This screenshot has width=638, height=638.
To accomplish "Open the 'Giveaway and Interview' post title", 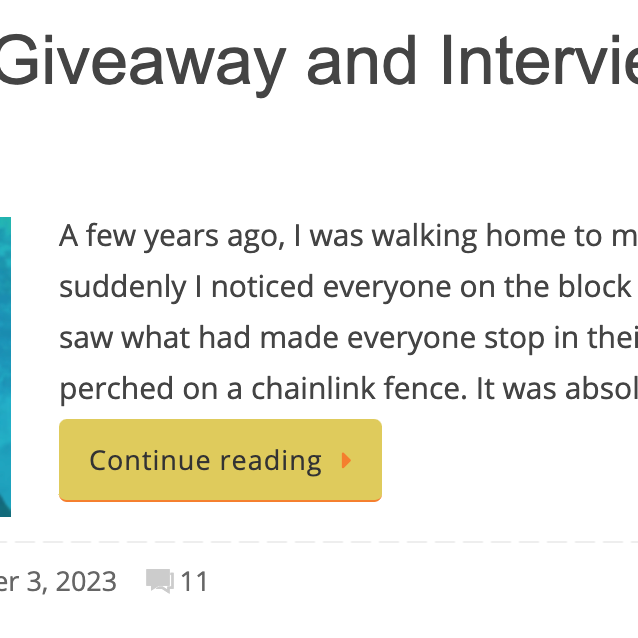I will pyautogui.click(x=317, y=63).
